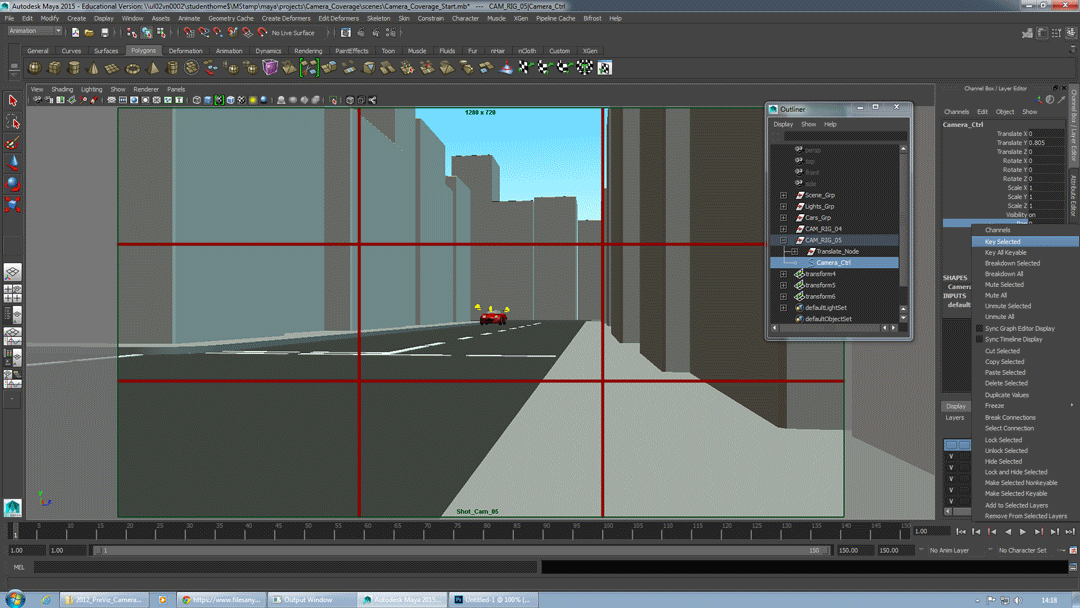Image resolution: width=1080 pixels, height=608 pixels.
Task: Switch to the four-view layout icon
Action: [x=13, y=294]
